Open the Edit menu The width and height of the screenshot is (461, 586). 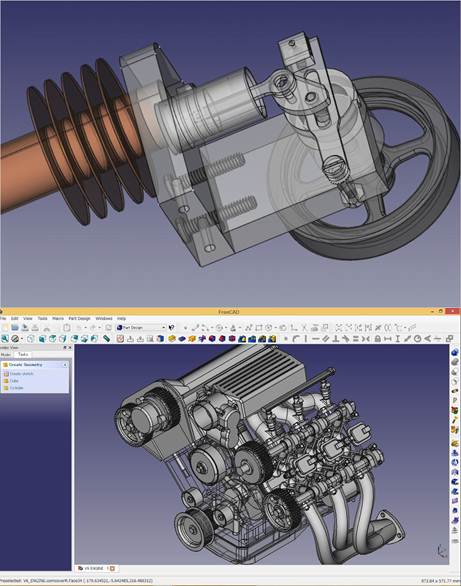15,318
